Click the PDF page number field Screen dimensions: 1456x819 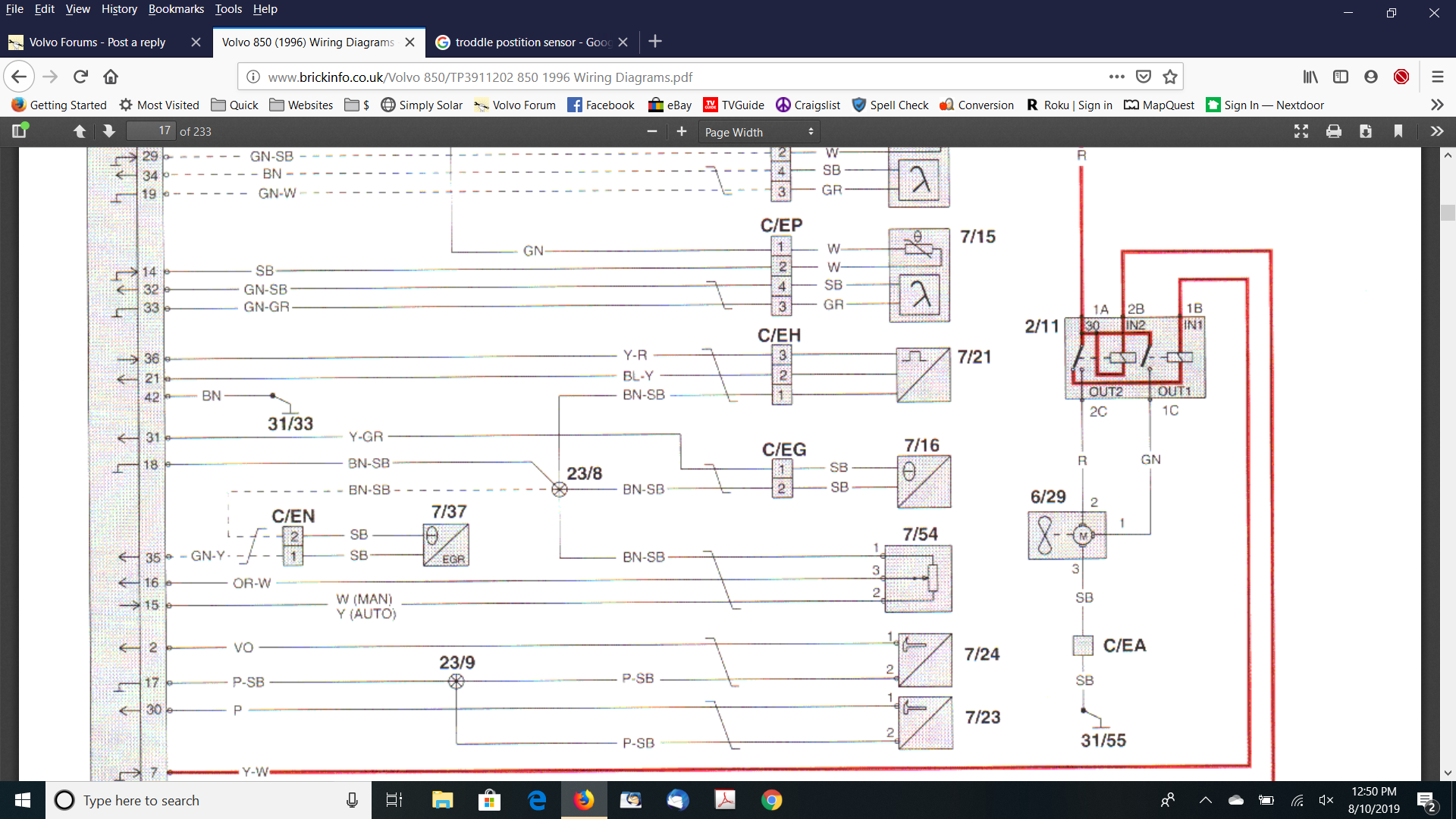(150, 131)
